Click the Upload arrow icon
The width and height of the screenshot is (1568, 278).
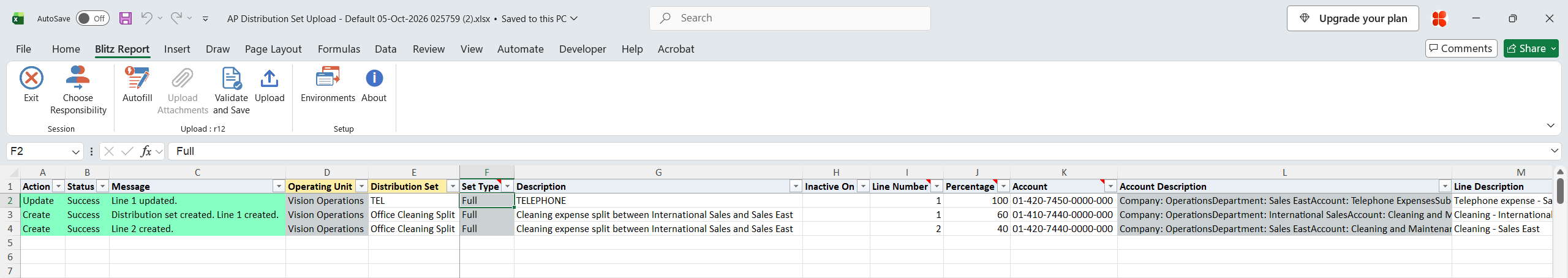pos(269,78)
